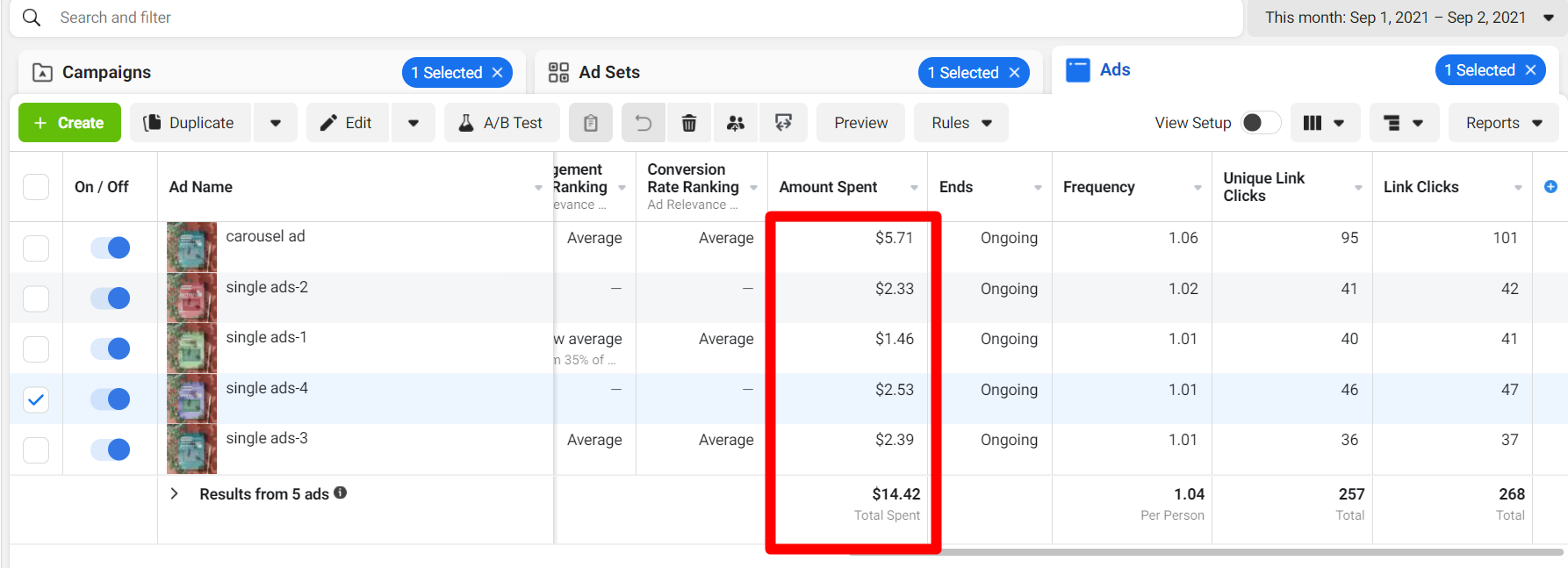Click the clipboard paste icon
Screen dimensions: 1568x568
591,123
